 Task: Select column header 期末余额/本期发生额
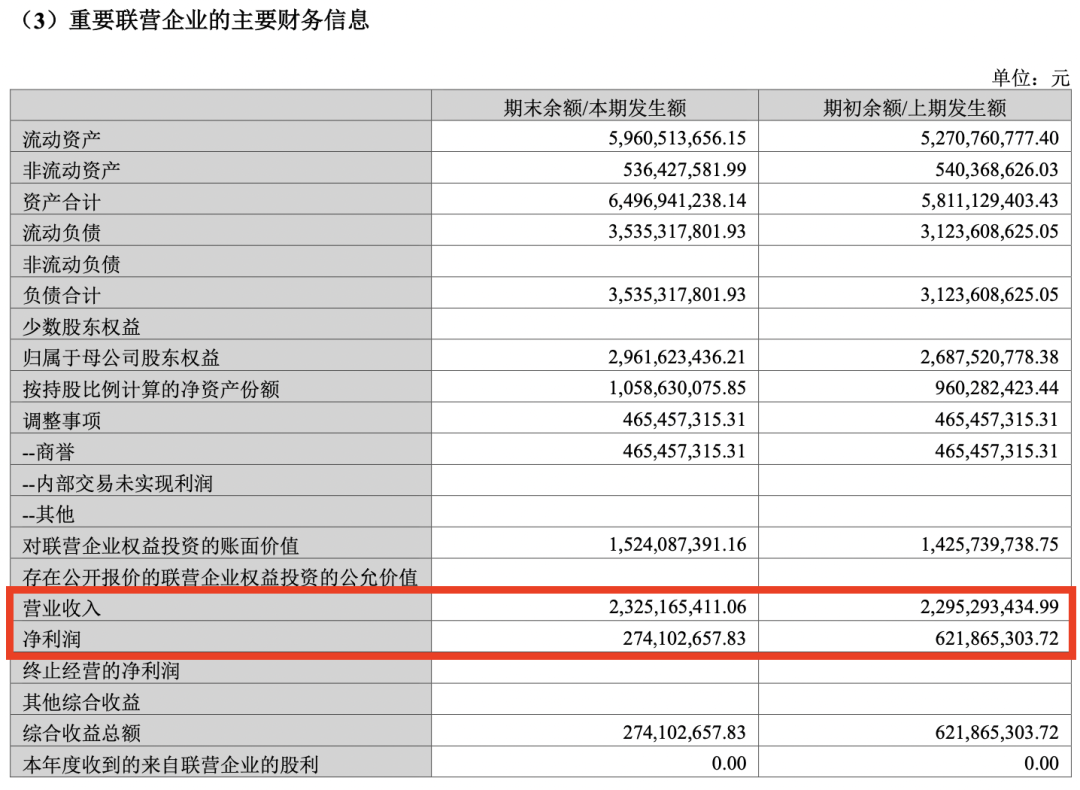coord(595,107)
